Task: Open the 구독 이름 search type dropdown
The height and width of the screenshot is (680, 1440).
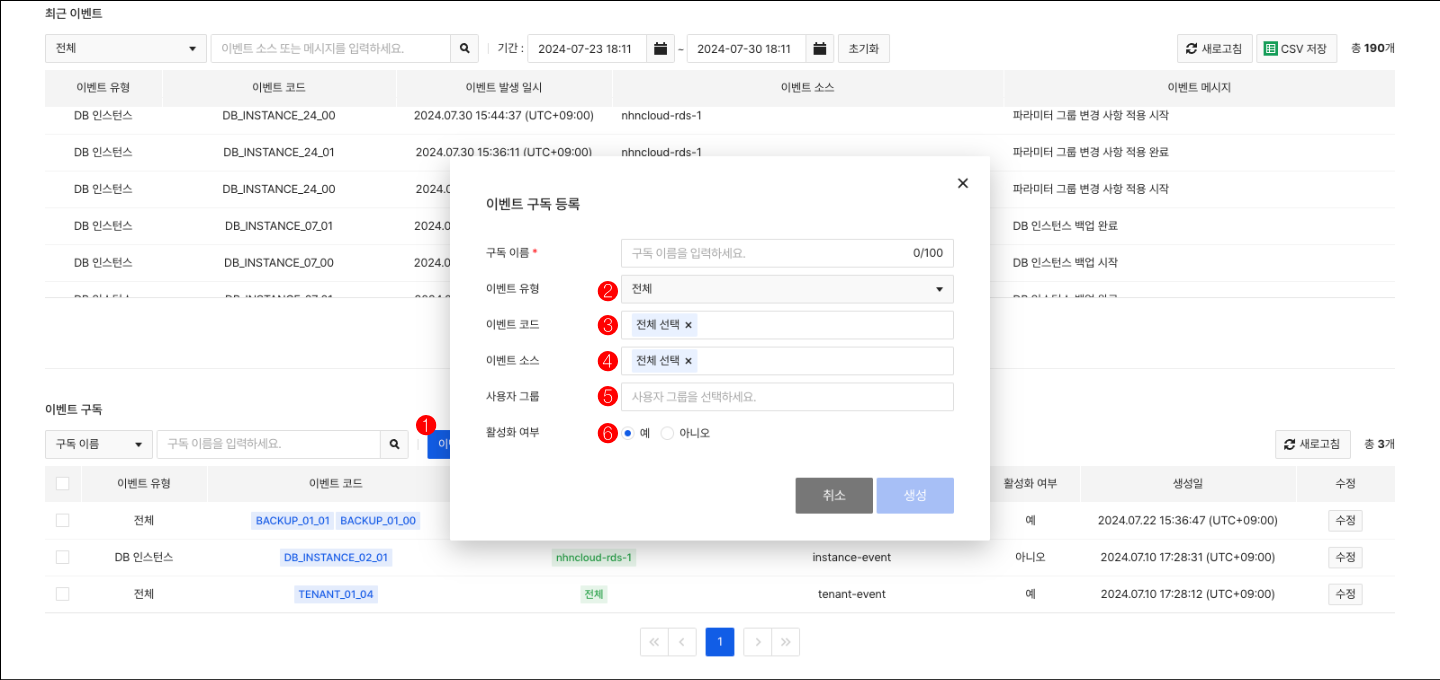Action: click(x=99, y=444)
